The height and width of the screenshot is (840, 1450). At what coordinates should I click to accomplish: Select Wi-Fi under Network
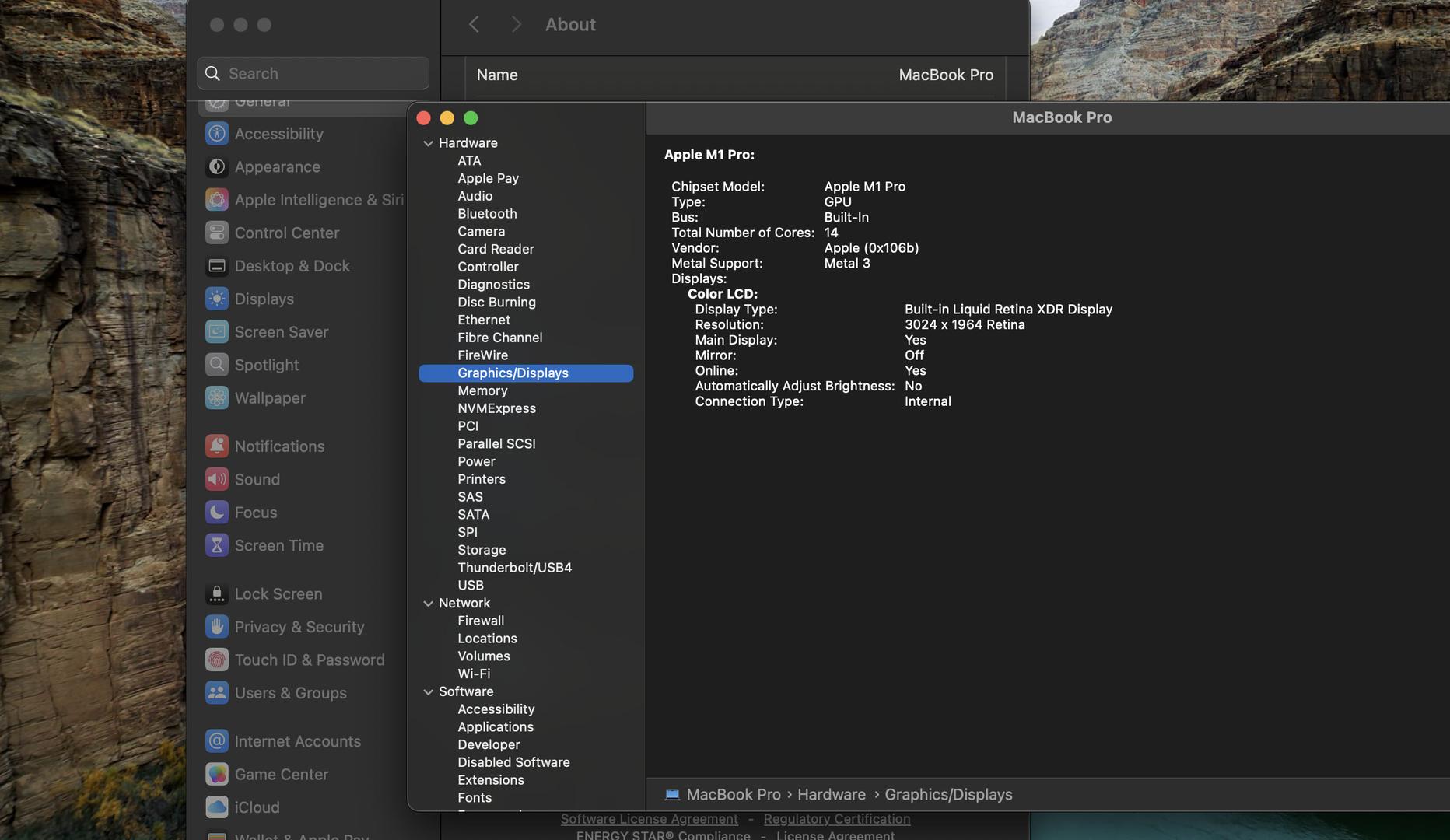tap(474, 674)
